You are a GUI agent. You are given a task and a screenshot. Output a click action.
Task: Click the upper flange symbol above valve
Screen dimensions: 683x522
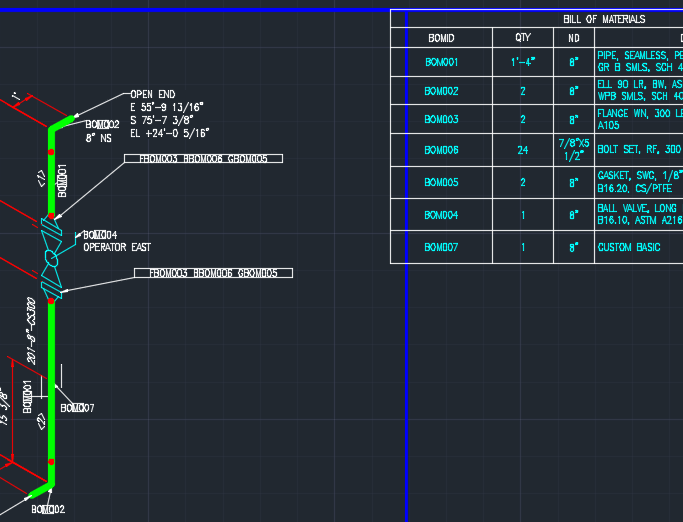(x=51, y=227)
